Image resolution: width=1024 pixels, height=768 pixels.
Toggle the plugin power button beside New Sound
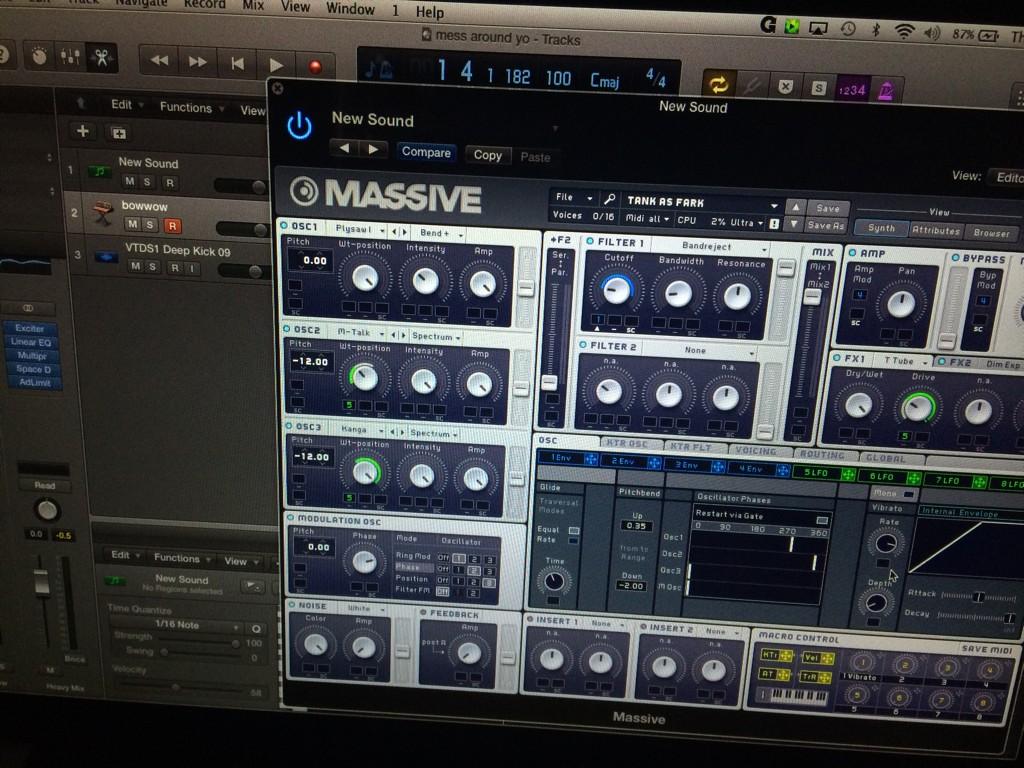click(x=299, y=126)
